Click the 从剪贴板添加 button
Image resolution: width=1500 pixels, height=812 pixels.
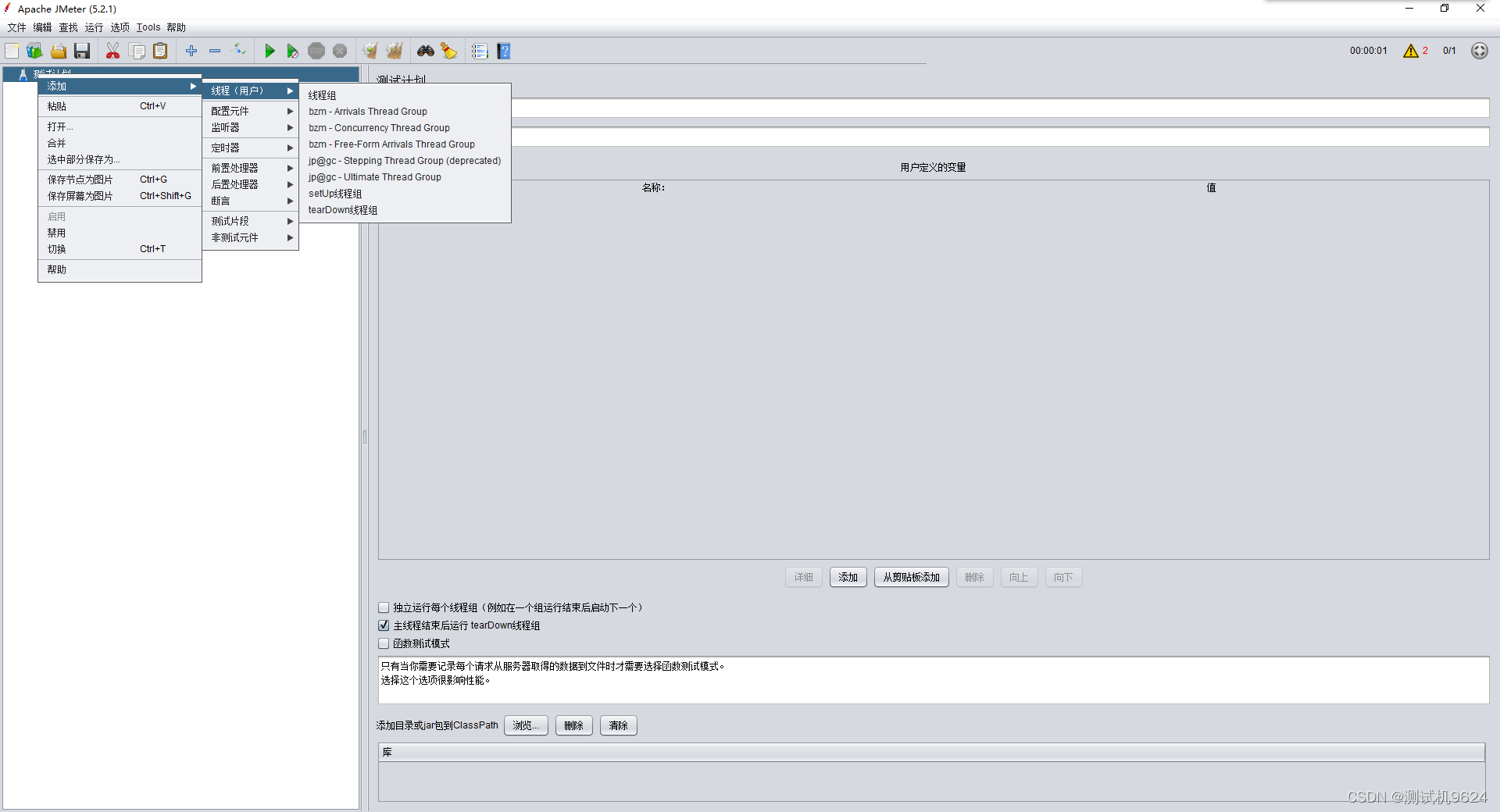pyautogui.click(x=912, y=577)
